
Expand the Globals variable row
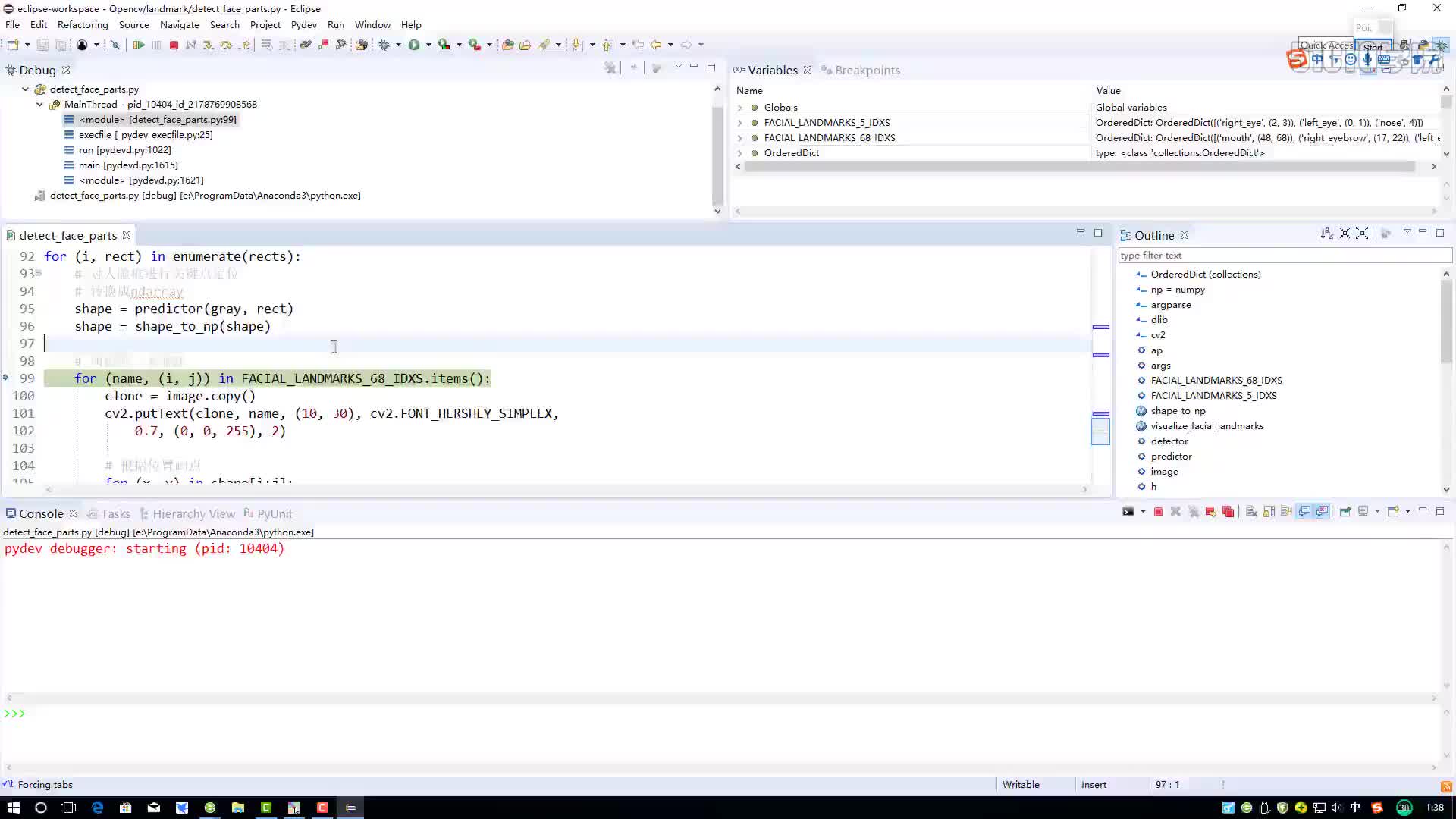[x=740, y=108]
